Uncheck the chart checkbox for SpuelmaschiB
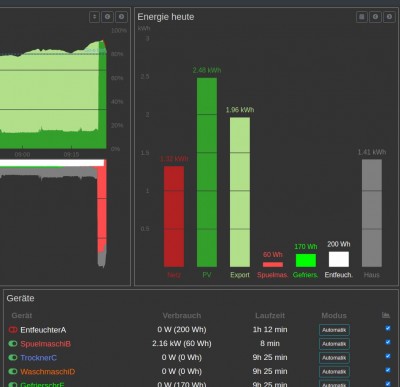The height and width of the screenshot is (387, 400). click(388, 342)
